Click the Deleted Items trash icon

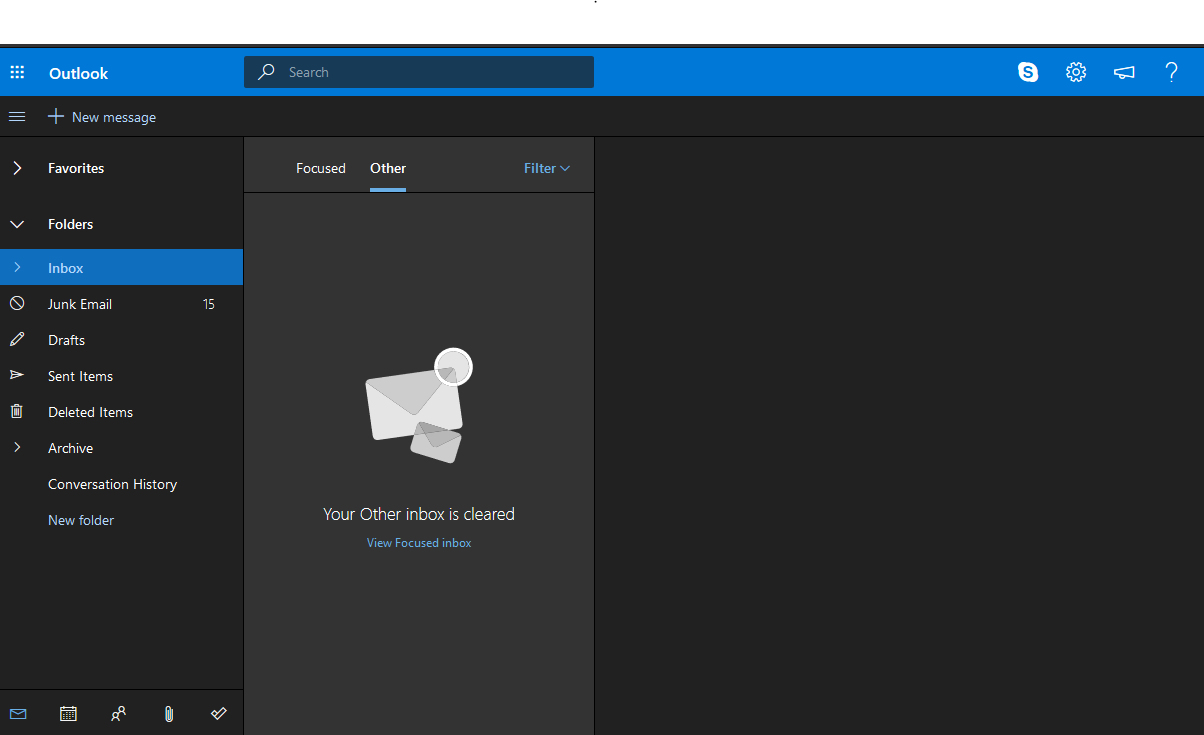[17, 411]
